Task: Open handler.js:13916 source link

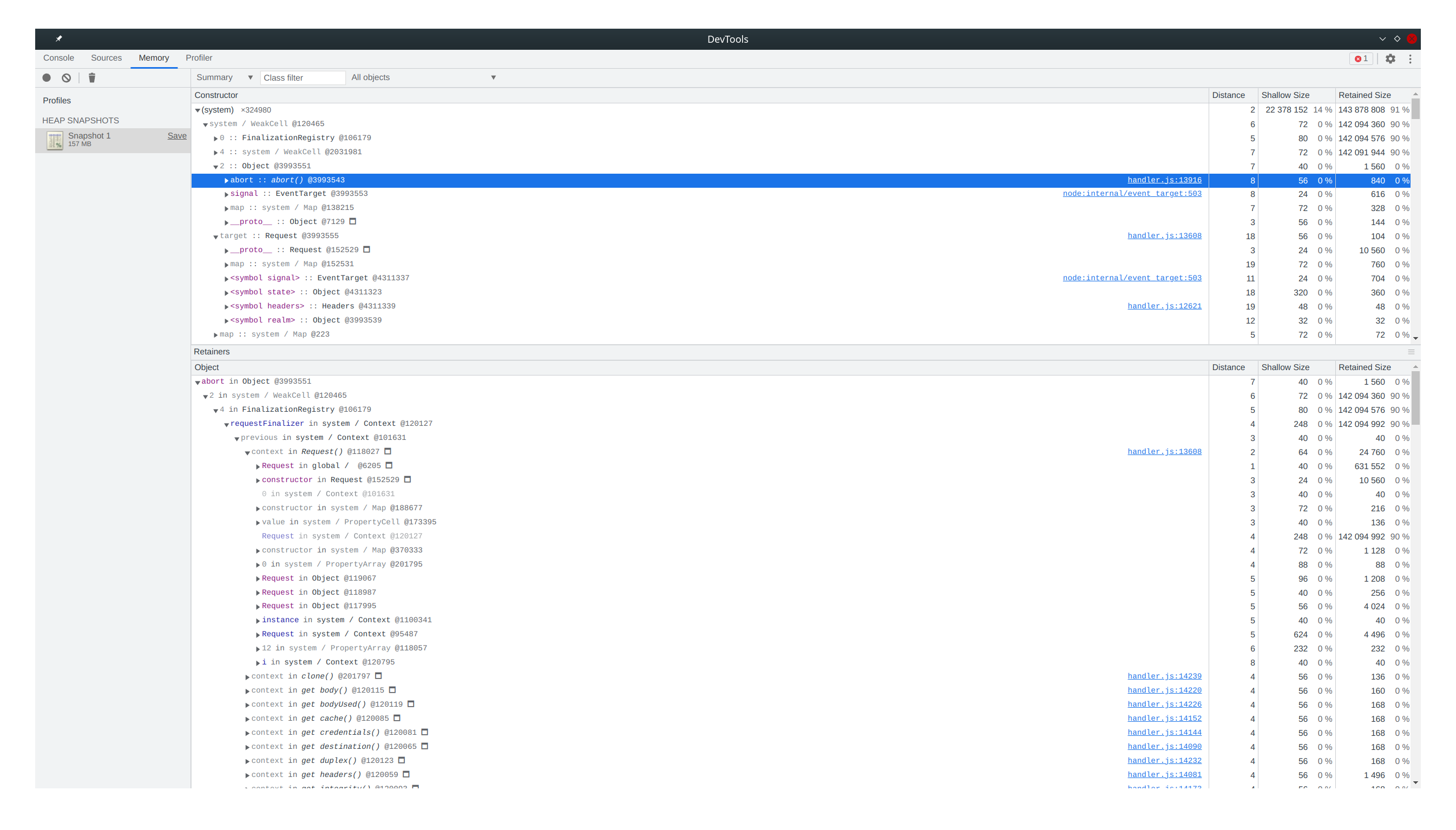Action: [x=1165, y=180]
